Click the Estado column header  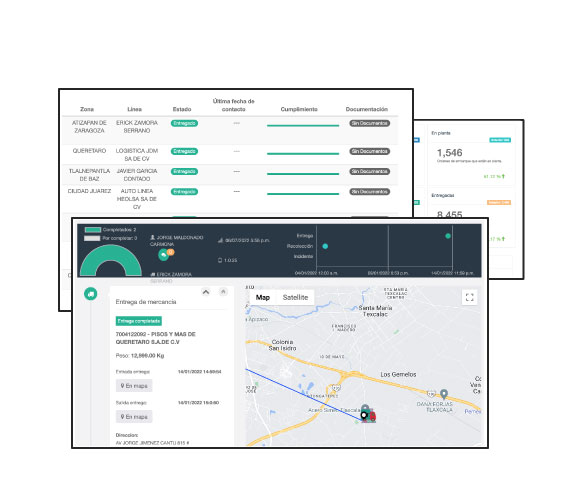pyautogui.click(x=182, y=109)
